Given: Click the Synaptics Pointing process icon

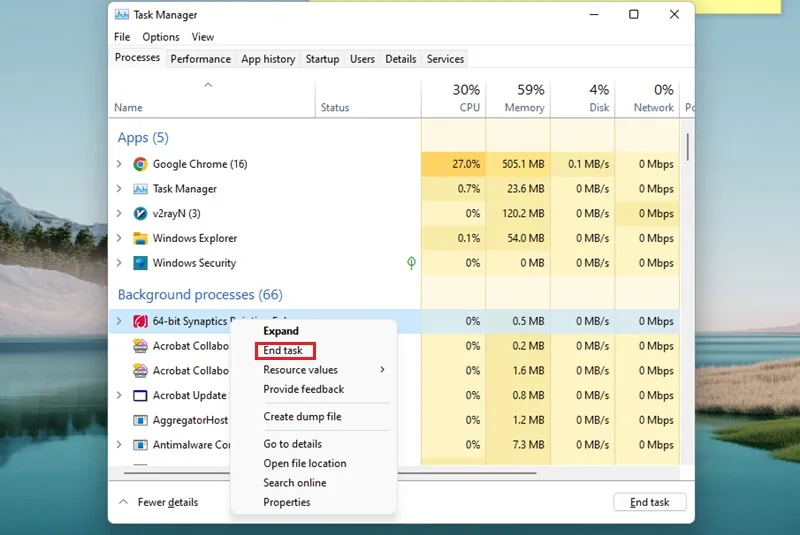Looking at the screenshot, I should 140,321.
